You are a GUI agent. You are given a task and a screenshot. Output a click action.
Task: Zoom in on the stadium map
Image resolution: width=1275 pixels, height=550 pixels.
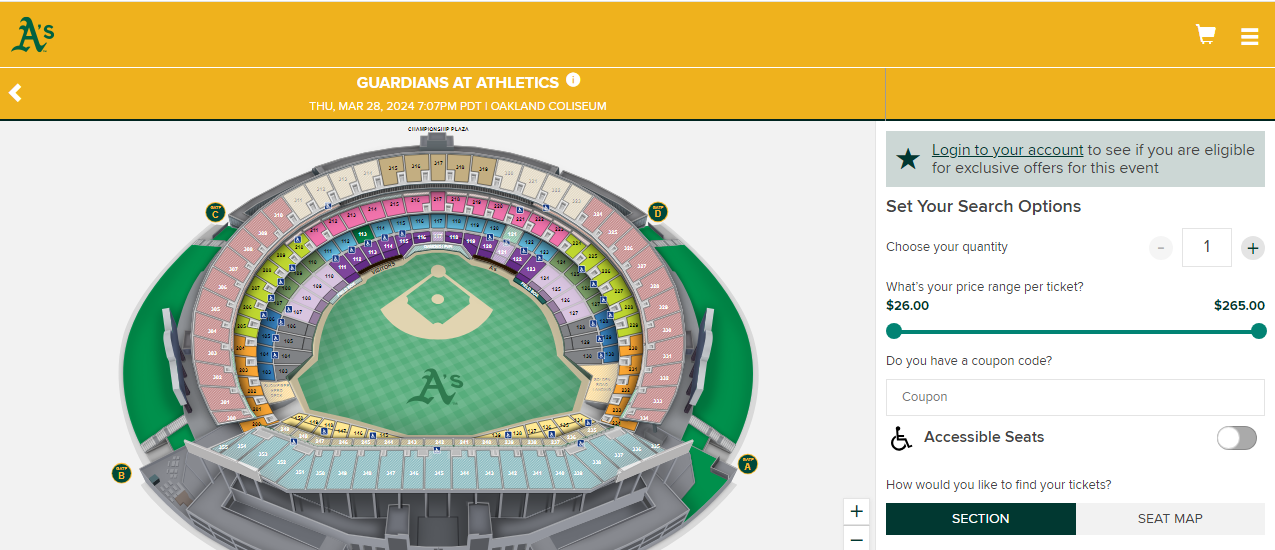tap(856, 511)
